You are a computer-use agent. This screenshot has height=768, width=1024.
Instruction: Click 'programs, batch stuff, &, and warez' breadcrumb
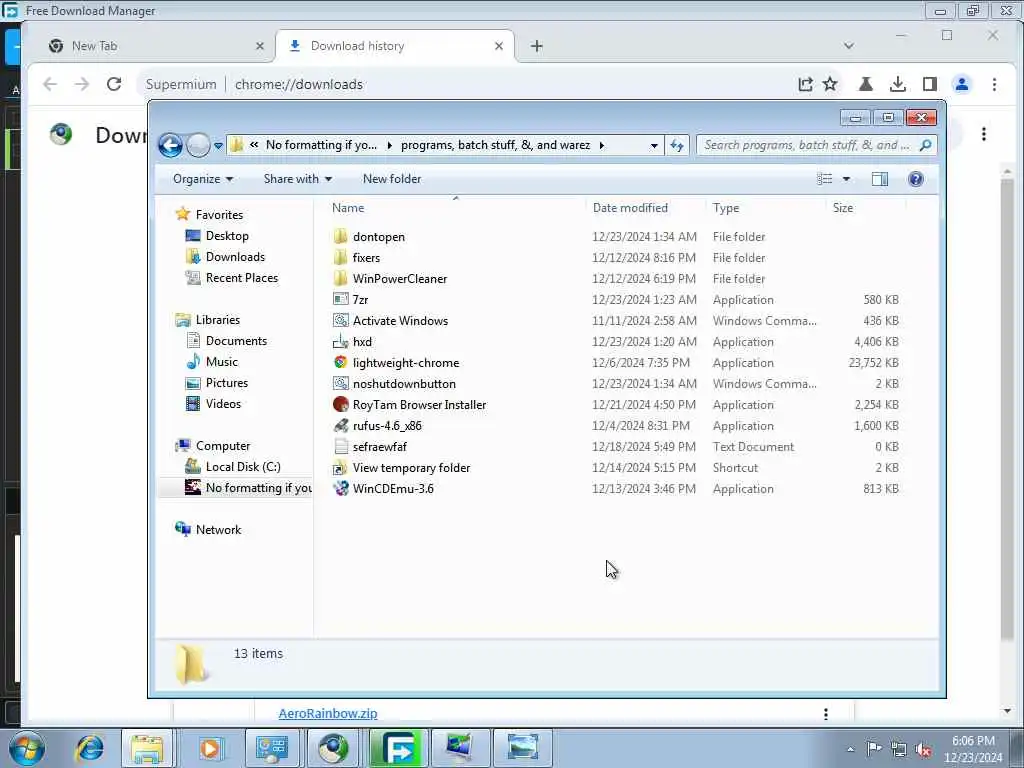[x=495, y=145]
